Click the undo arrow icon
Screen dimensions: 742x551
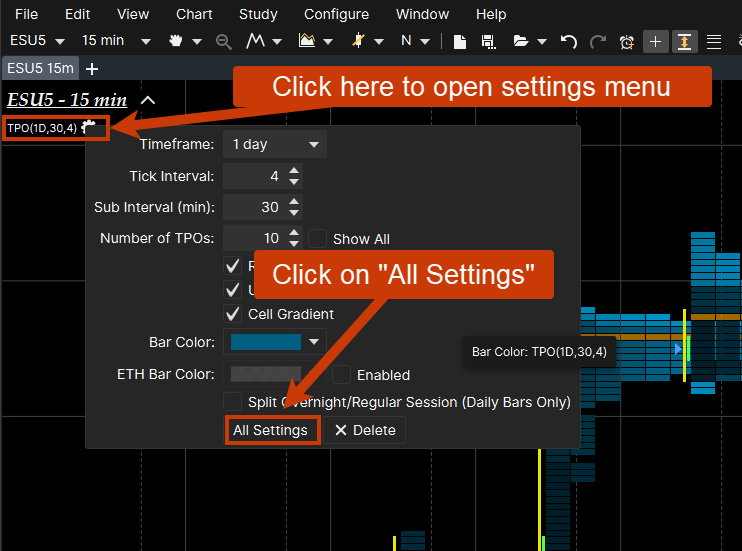pos(568,42)
